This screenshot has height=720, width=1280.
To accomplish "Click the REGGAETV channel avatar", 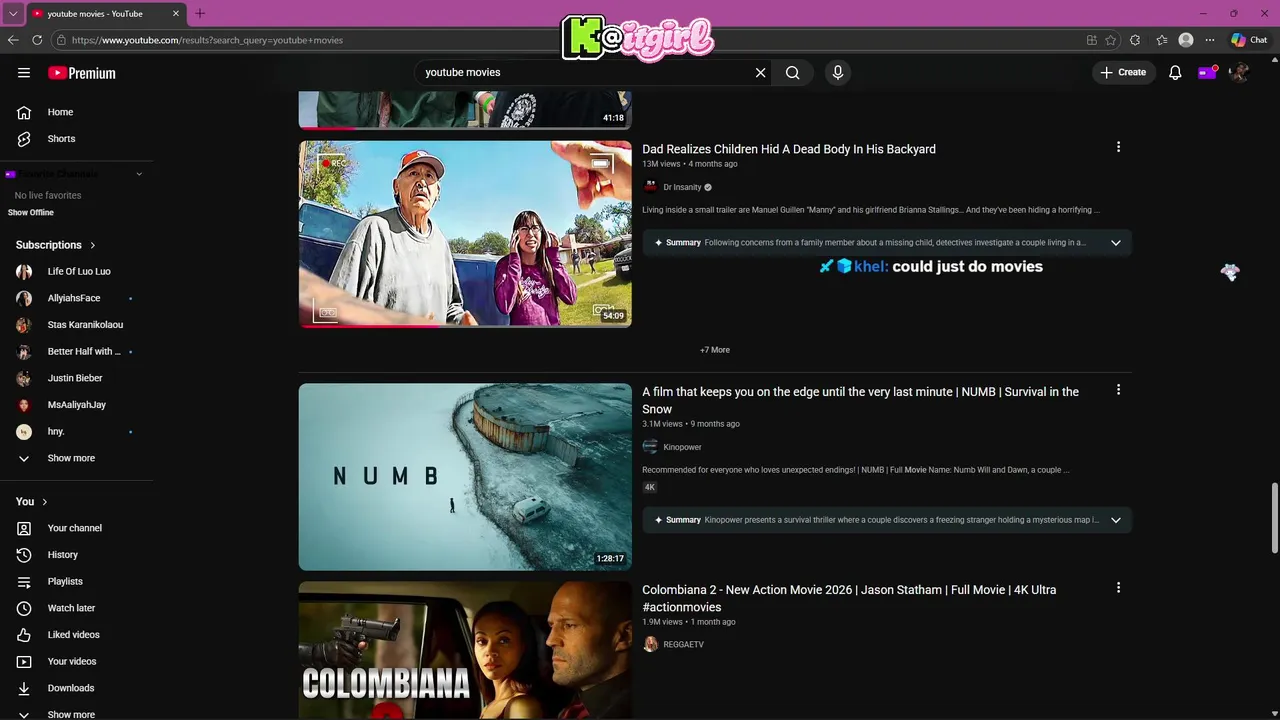I will coord(650,644).
